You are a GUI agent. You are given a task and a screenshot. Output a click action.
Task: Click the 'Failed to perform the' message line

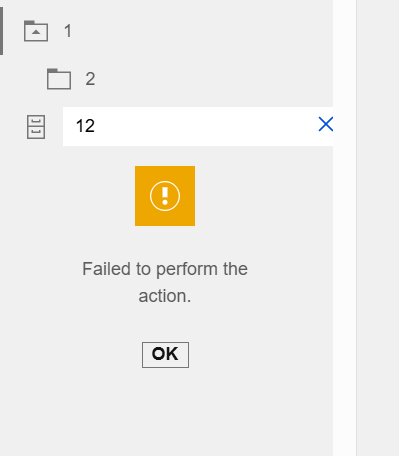(165, 269)
